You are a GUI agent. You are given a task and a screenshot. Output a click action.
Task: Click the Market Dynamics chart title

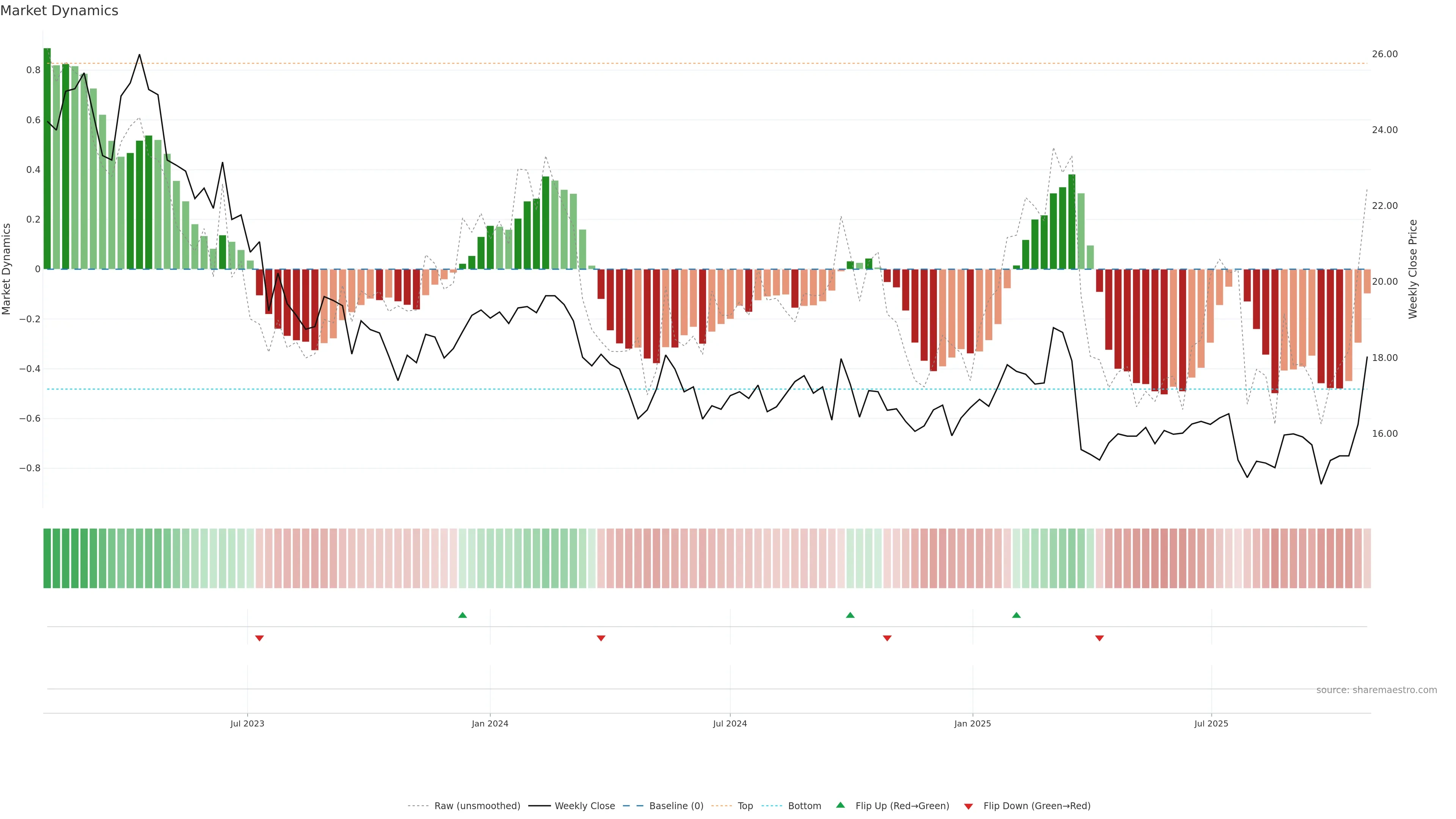(60, 11)
